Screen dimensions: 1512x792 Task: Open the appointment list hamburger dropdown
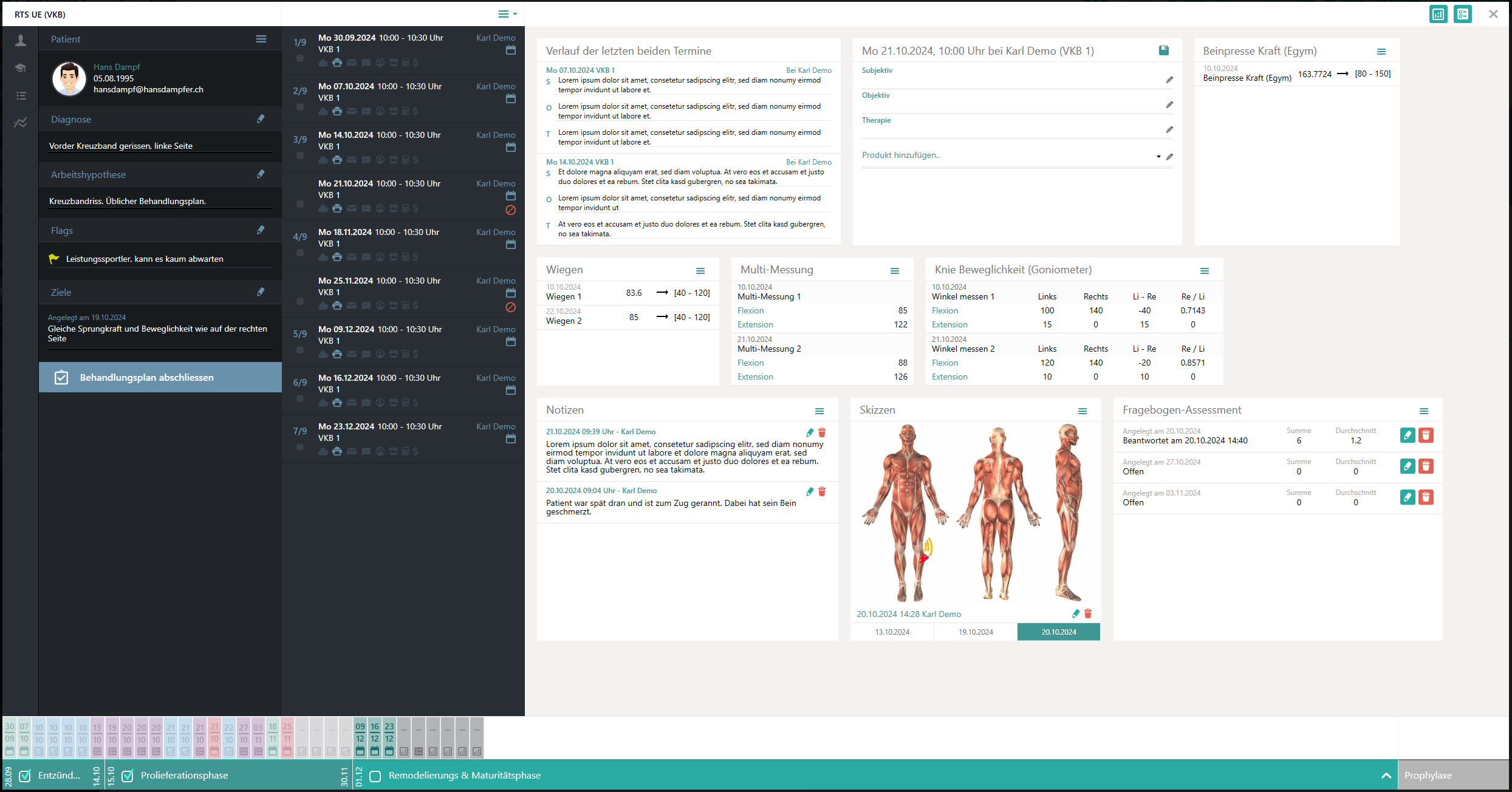[507, 14]
